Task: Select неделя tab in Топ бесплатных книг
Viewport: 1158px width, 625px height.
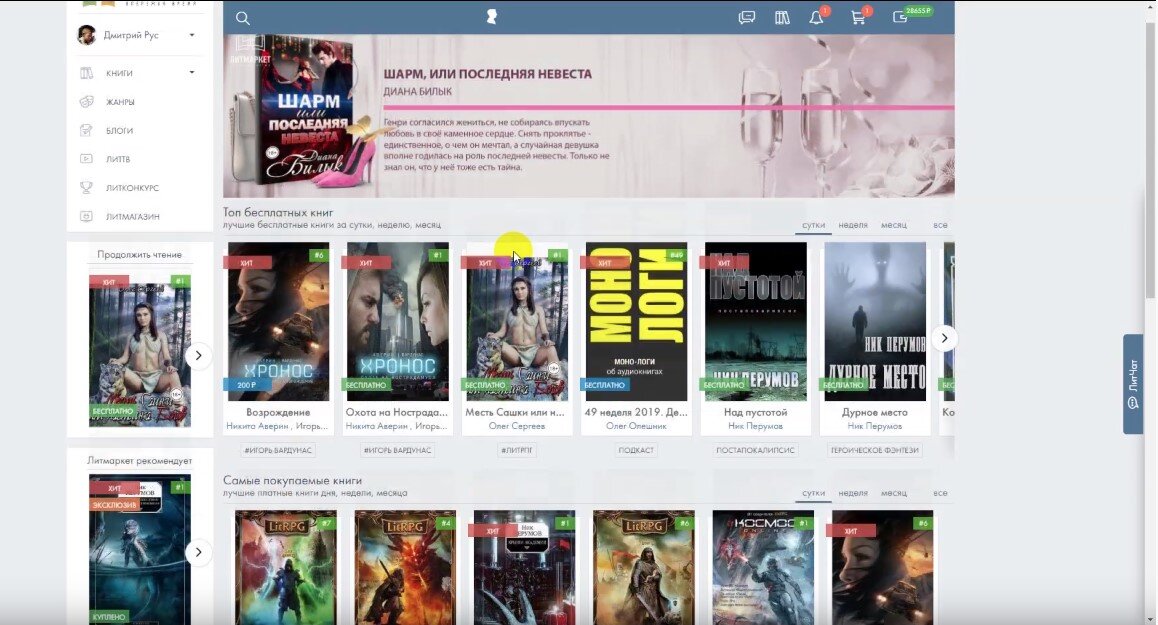Action: (853, 225)
